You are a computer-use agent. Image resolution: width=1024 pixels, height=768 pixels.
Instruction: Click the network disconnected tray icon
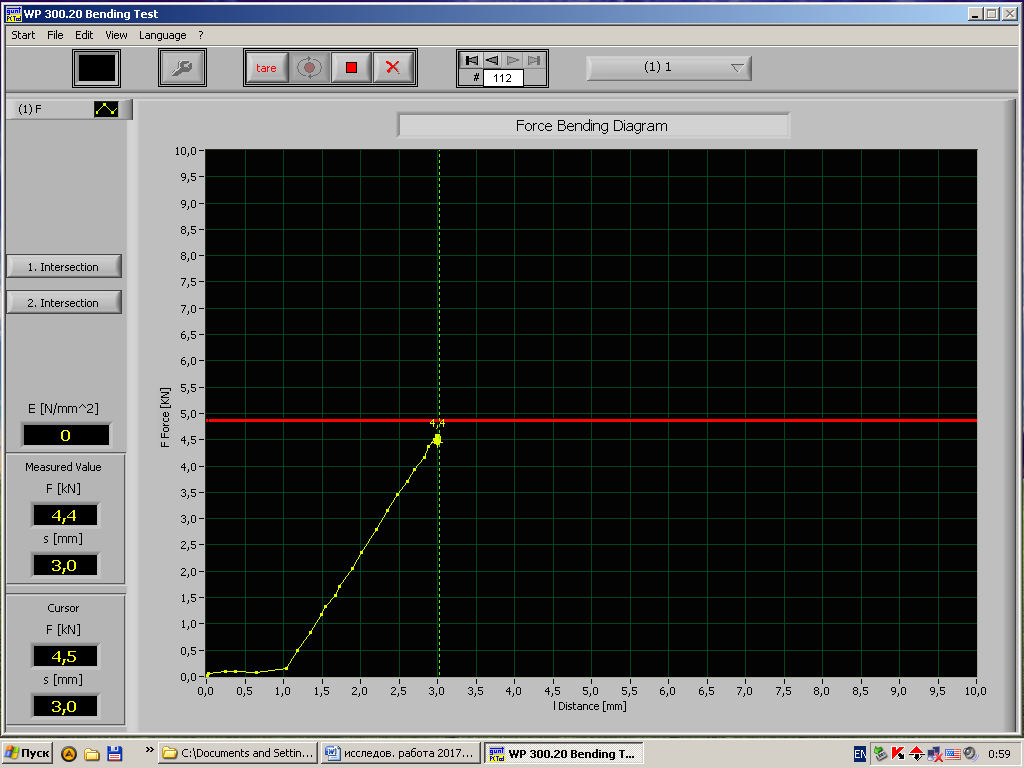click(935, 754)
